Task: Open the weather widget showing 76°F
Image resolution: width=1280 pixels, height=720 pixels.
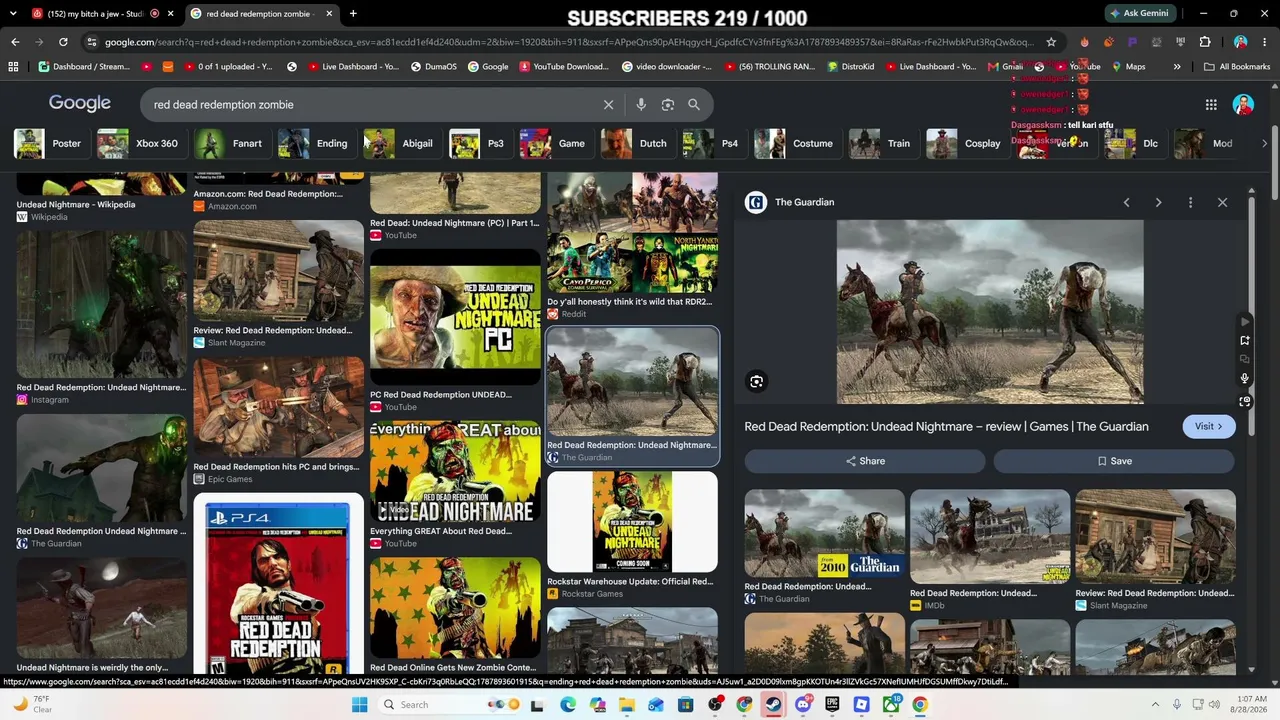Action: click(33, 705)
